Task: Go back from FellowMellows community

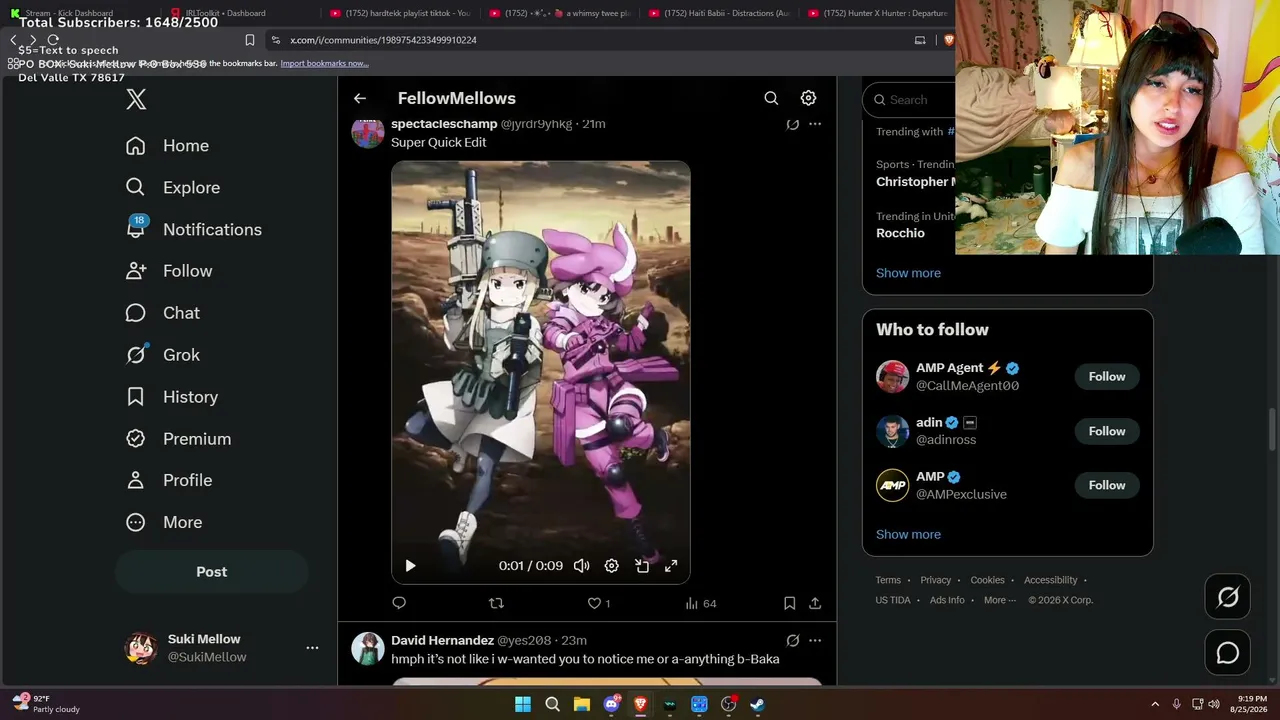Action: point(360,98)
